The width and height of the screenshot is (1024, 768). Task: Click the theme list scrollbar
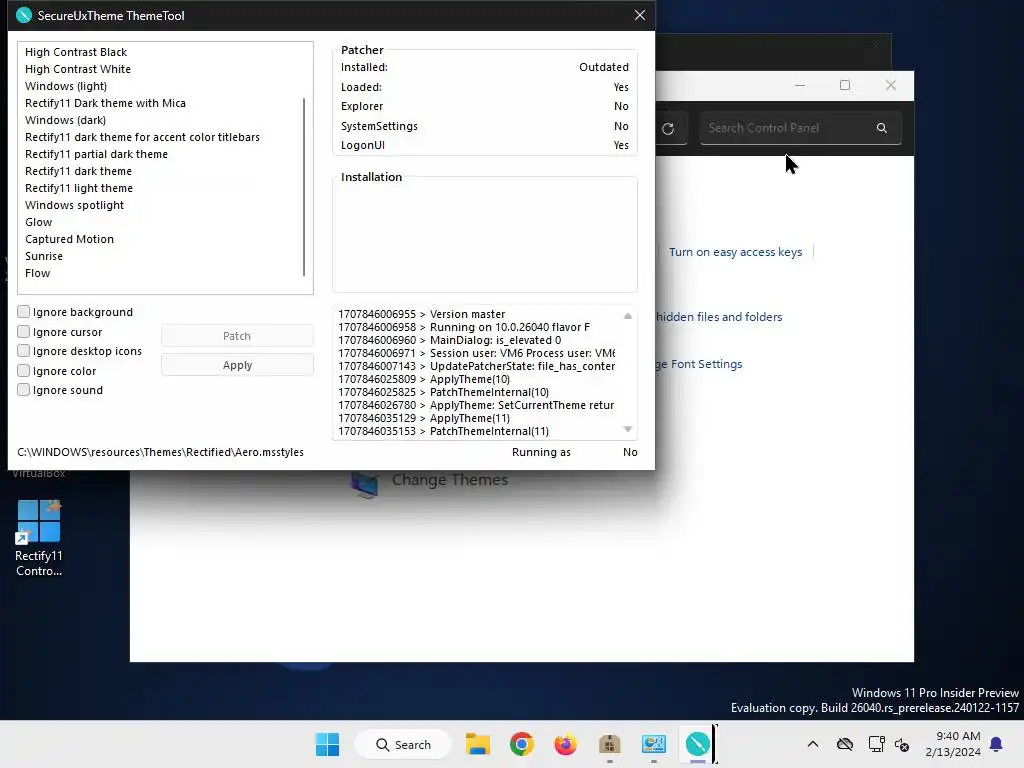pyautogui.click(x=304, y=187)
